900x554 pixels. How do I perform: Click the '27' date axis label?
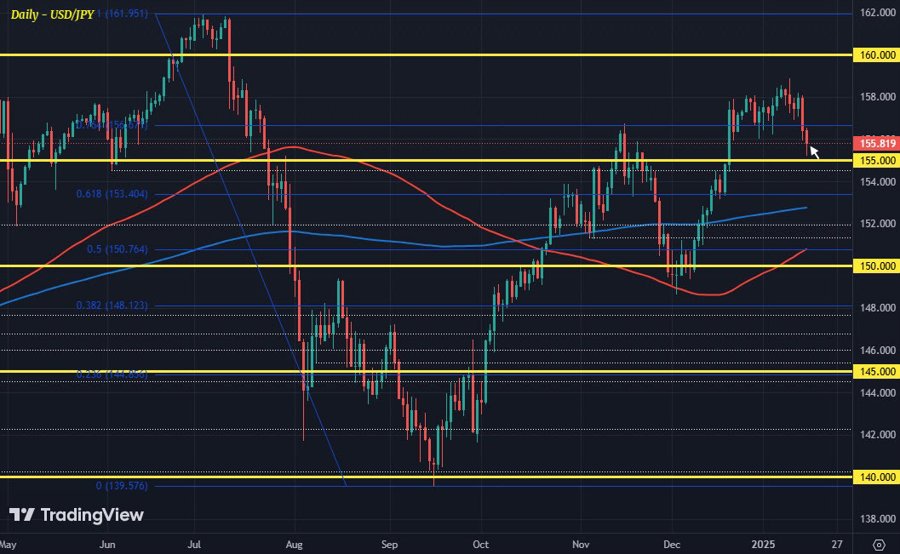coord(837,544)
